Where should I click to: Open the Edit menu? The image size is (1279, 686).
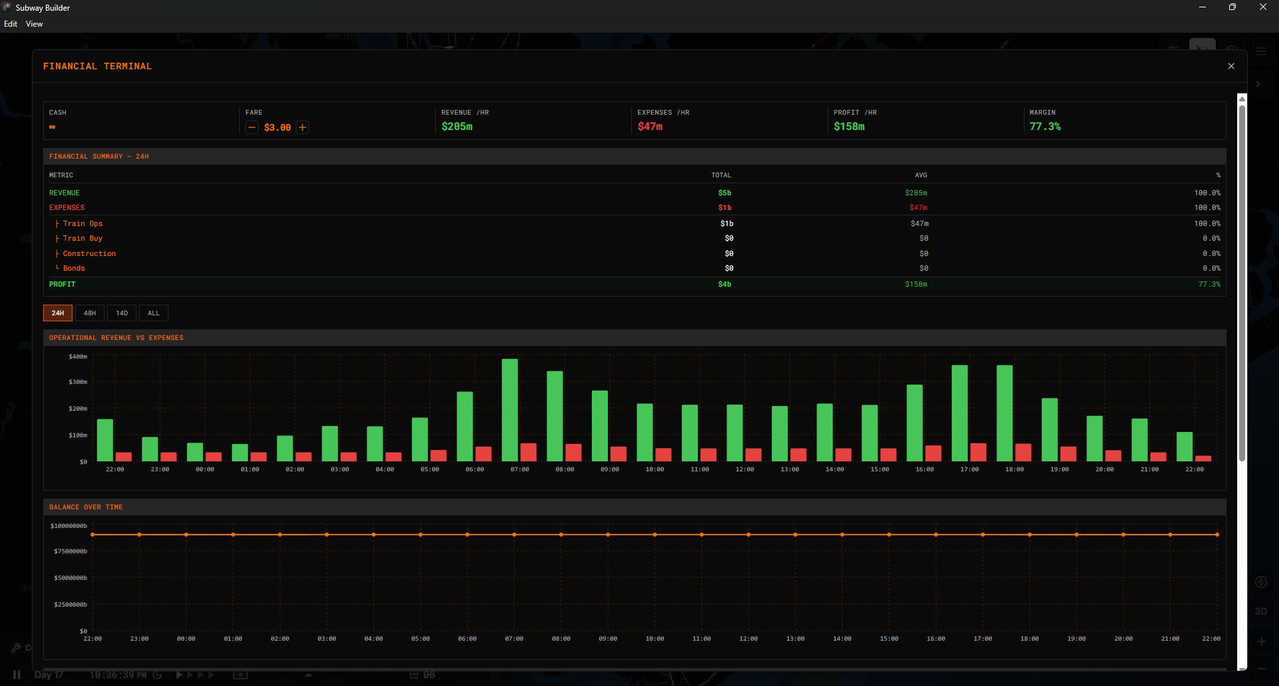point(10,24)
